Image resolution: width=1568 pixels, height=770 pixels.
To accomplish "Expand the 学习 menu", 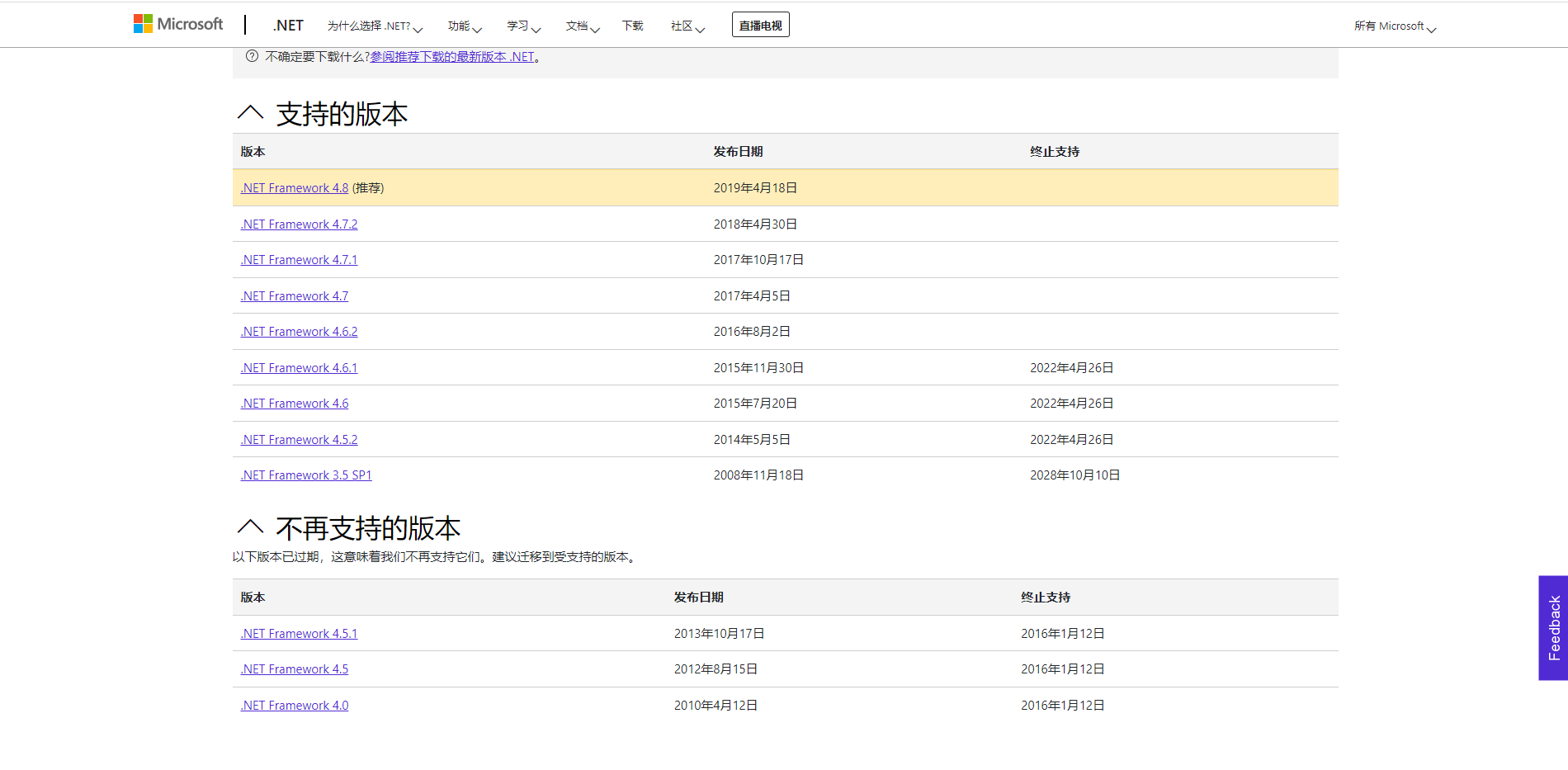I will (523, 26).
